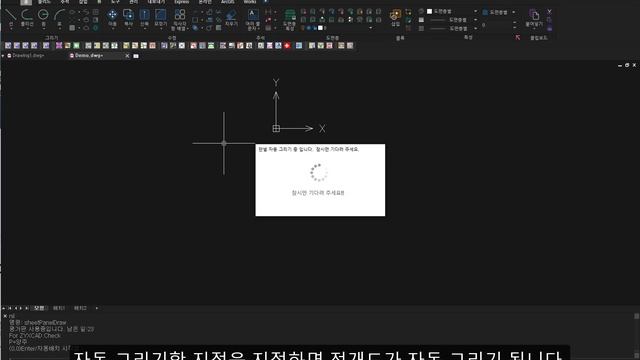640x360 pixels.
Task: Activate the Erase tool in the ribbon
Action: click(x=231, y=17)
